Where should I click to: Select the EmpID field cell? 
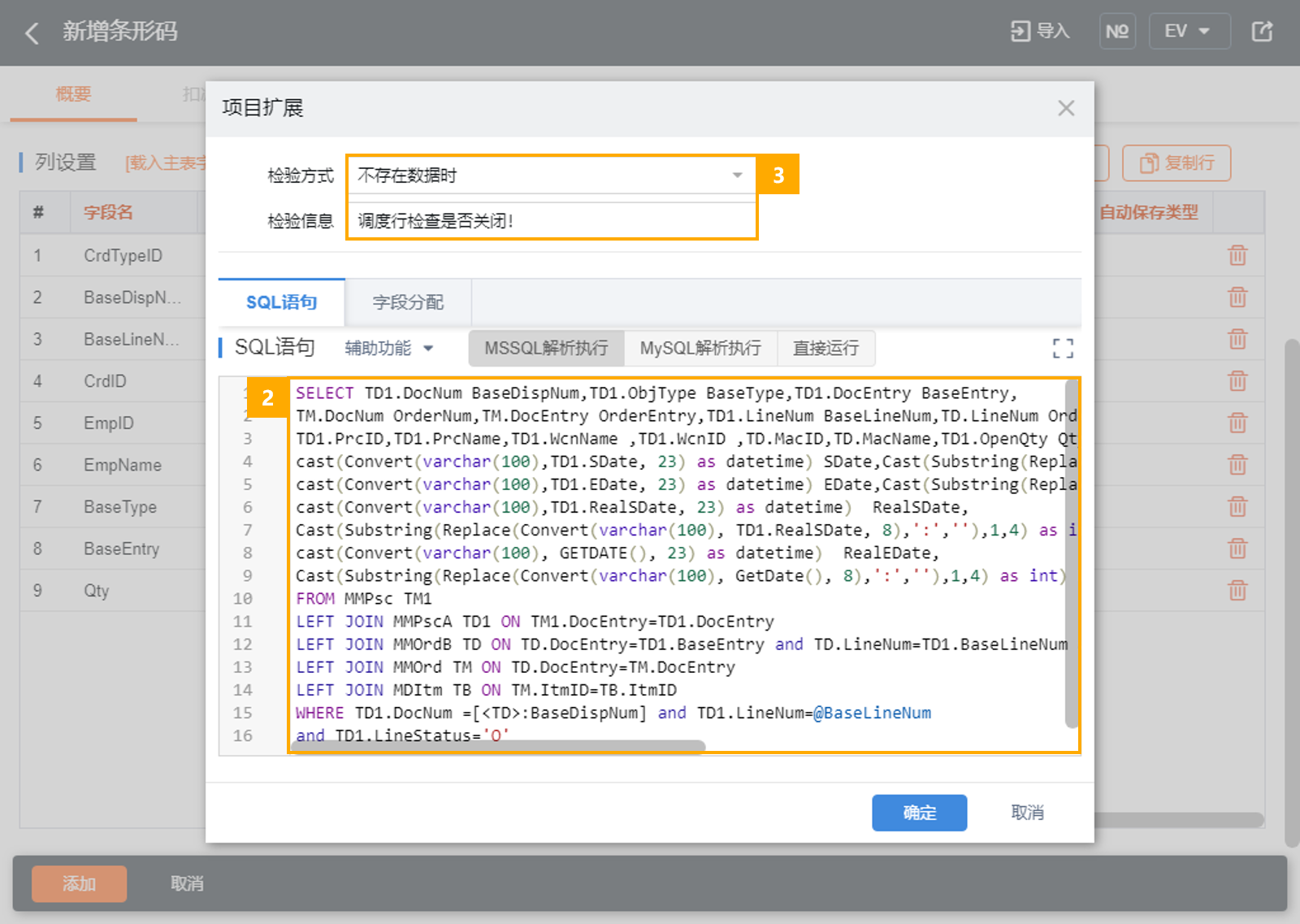109,423
